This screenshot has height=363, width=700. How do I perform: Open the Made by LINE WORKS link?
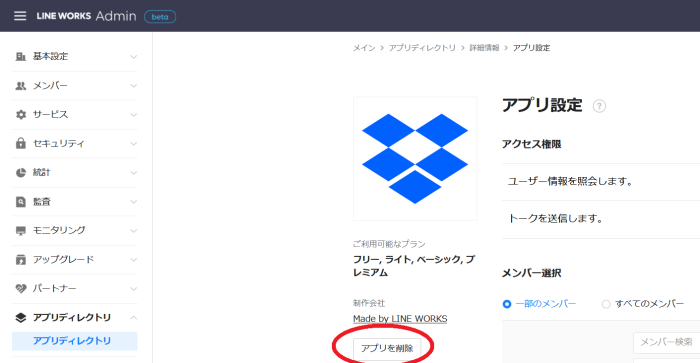[x=400, y=319]
